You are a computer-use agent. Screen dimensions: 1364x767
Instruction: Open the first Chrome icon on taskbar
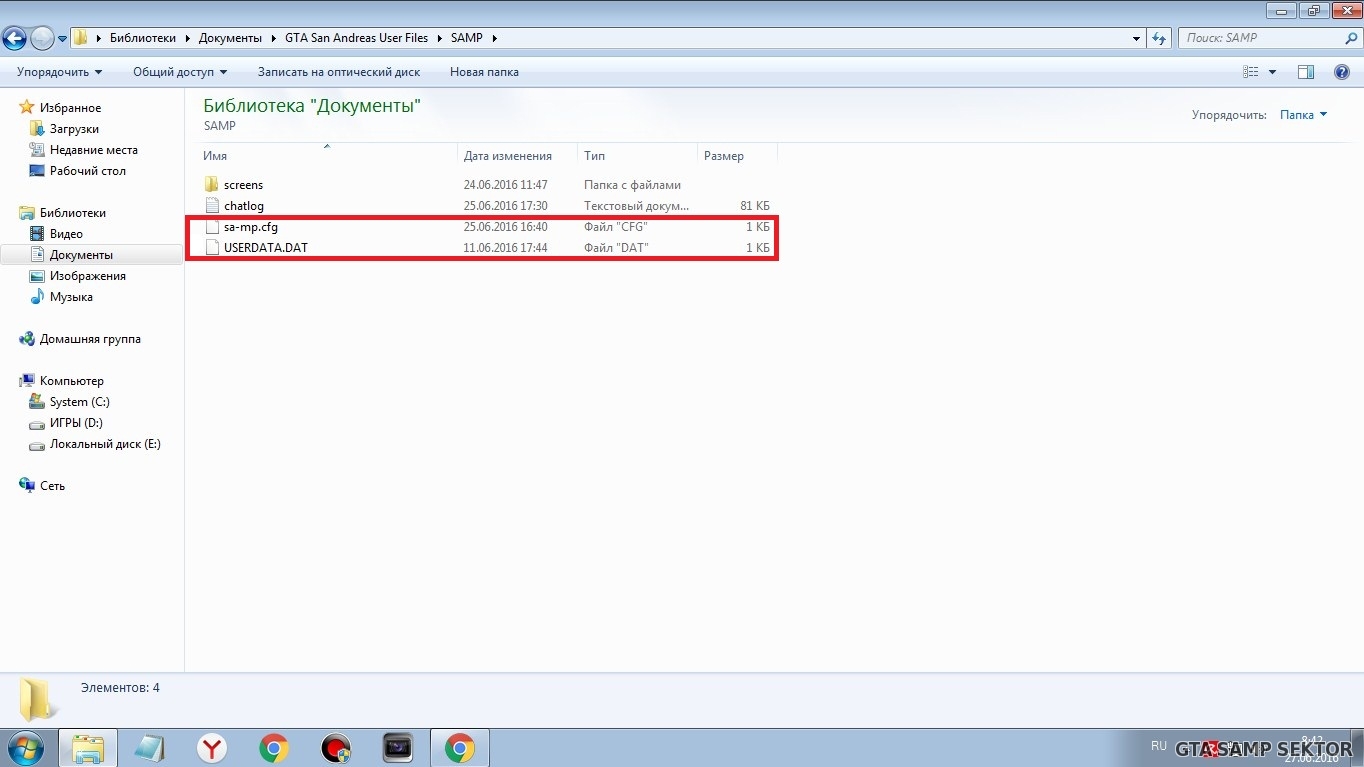(273, 748)
